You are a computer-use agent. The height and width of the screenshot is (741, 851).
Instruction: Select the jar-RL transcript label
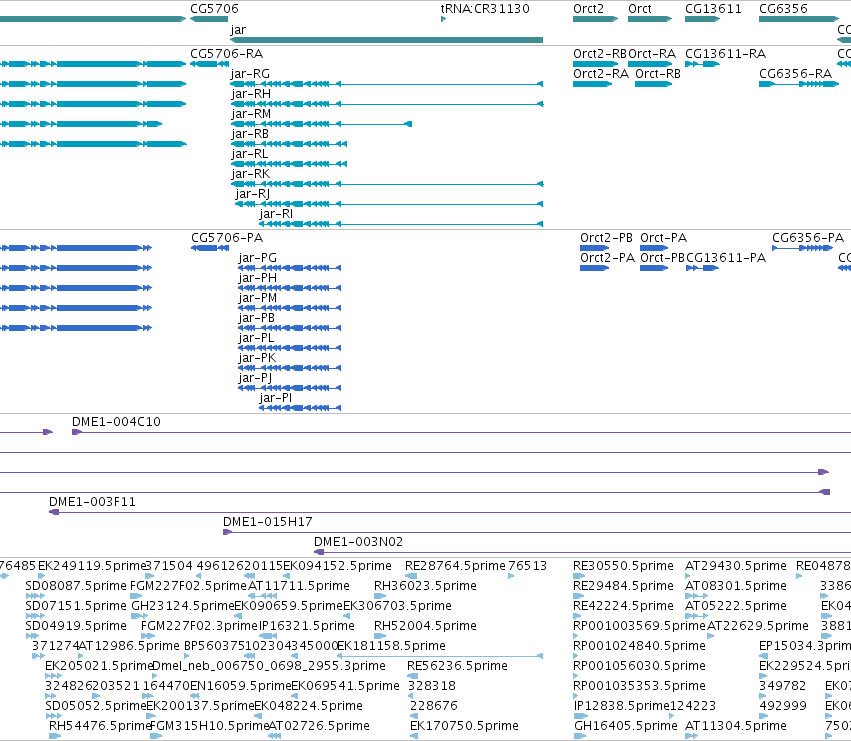pyautogui.click(x=250, y=154)
